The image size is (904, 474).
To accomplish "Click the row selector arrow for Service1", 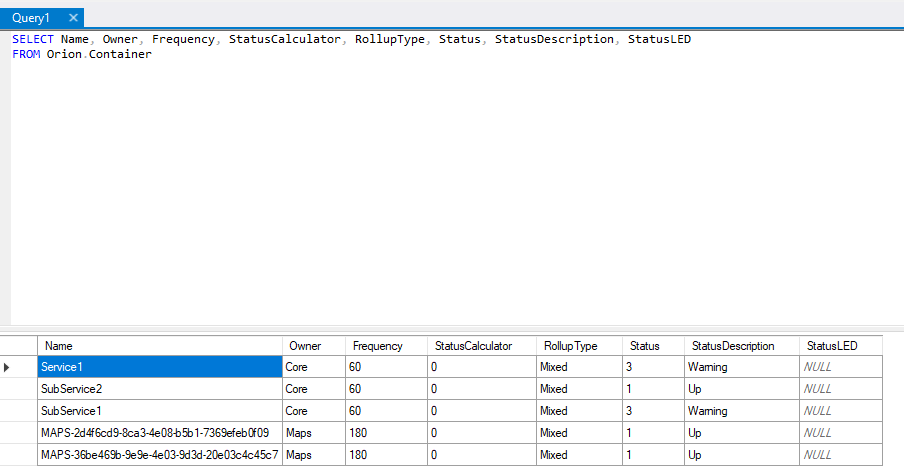I will pos(6,367).
